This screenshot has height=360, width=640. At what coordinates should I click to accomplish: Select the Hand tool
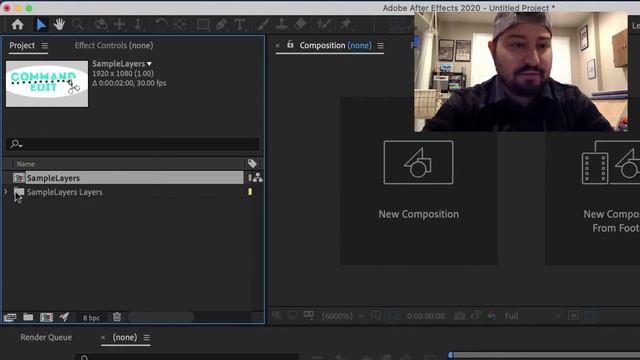pos(59,25)
